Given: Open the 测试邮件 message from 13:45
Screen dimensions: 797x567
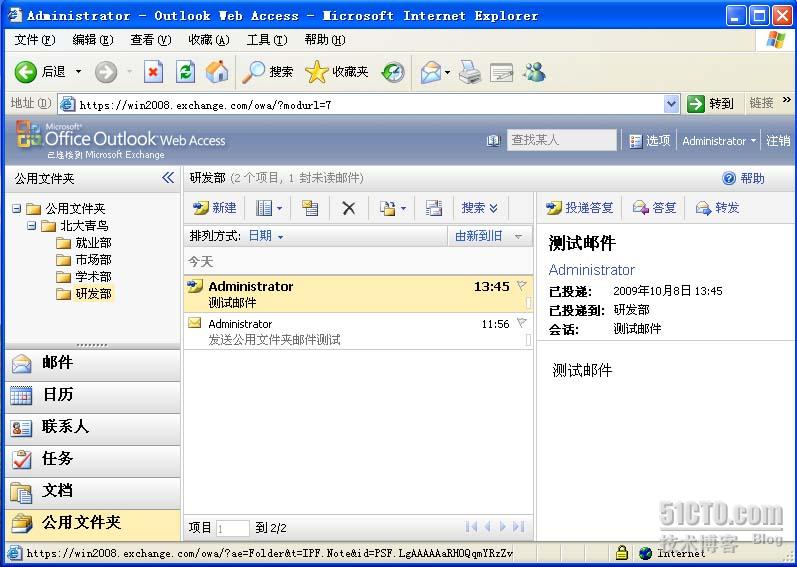Looking at the screenshot, I should (x=358, y=294).
